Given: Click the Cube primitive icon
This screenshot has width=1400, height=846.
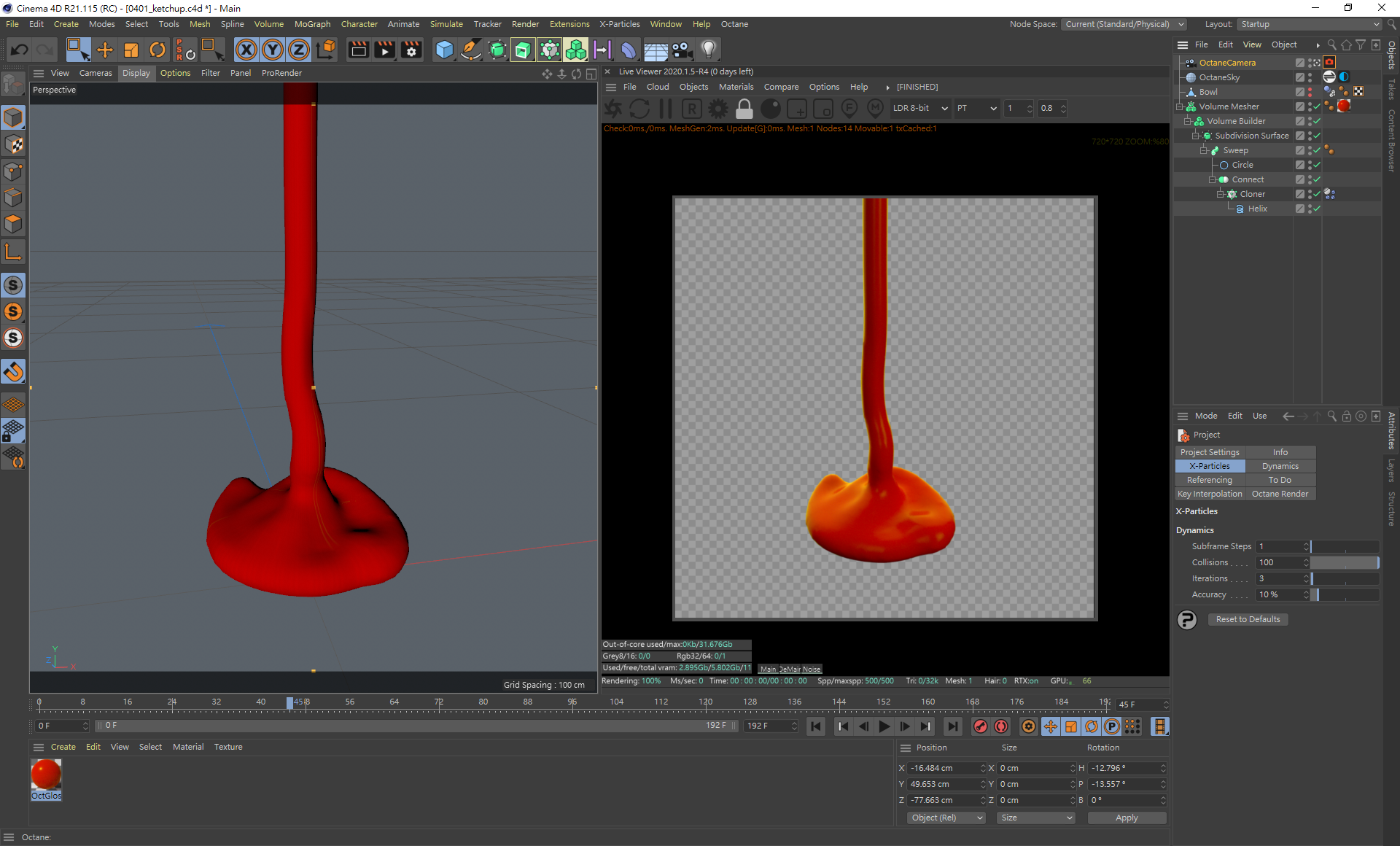Looking at the screenshot, I should (443, 50).
